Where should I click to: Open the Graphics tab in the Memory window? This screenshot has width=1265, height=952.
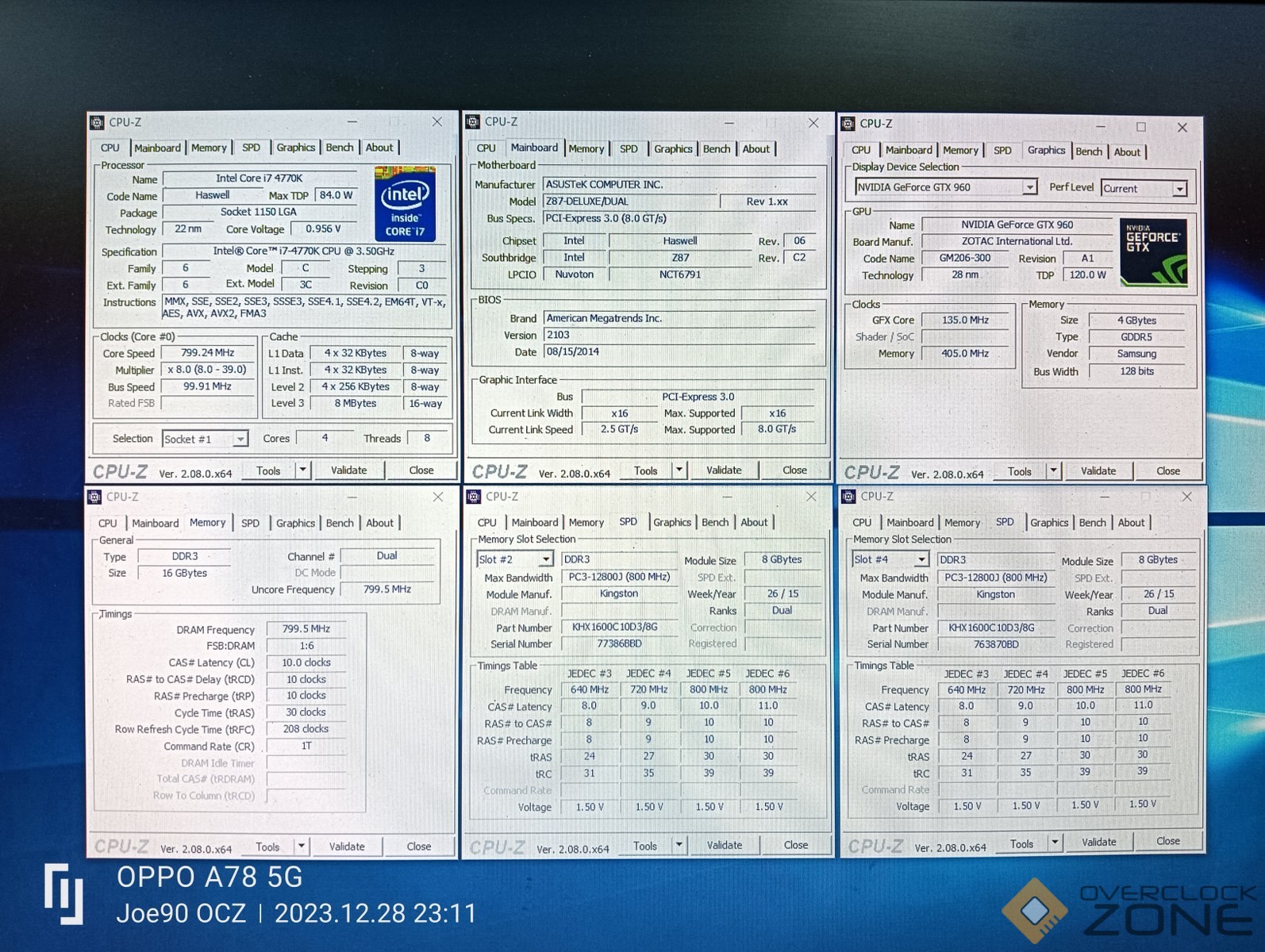click(x=295, y=523)
